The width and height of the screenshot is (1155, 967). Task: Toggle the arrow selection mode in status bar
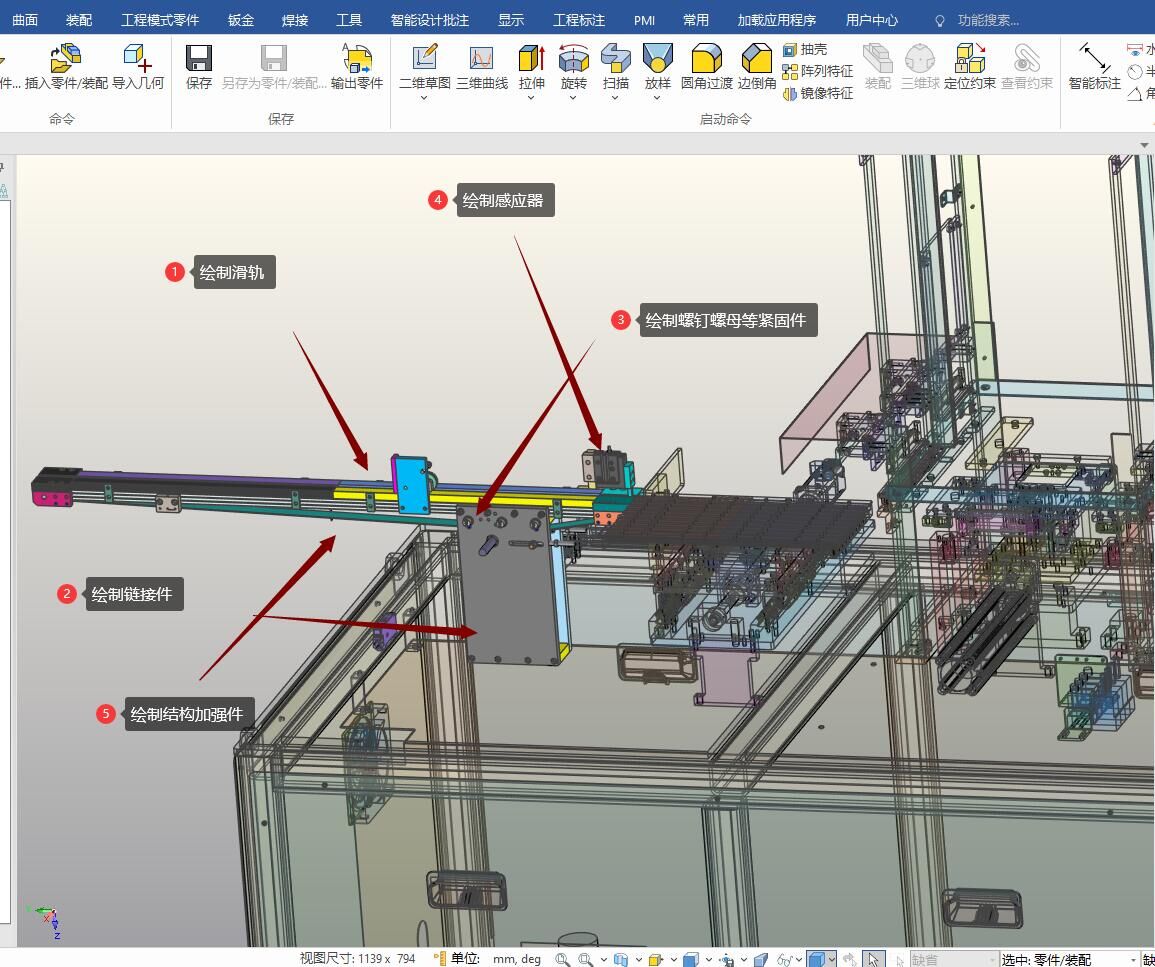pos(873,959)
